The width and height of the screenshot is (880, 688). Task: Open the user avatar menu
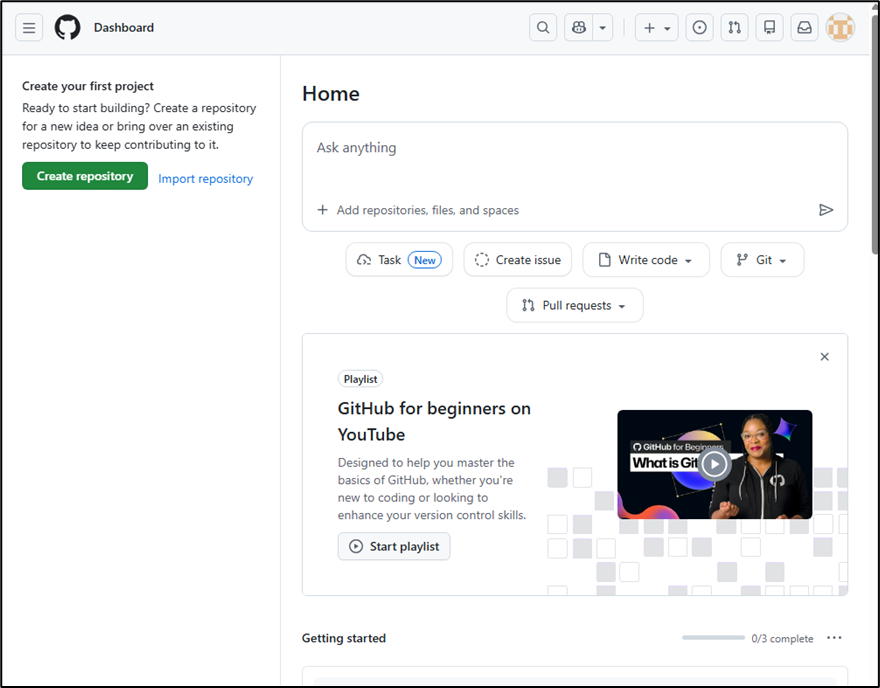pos(840,27)
